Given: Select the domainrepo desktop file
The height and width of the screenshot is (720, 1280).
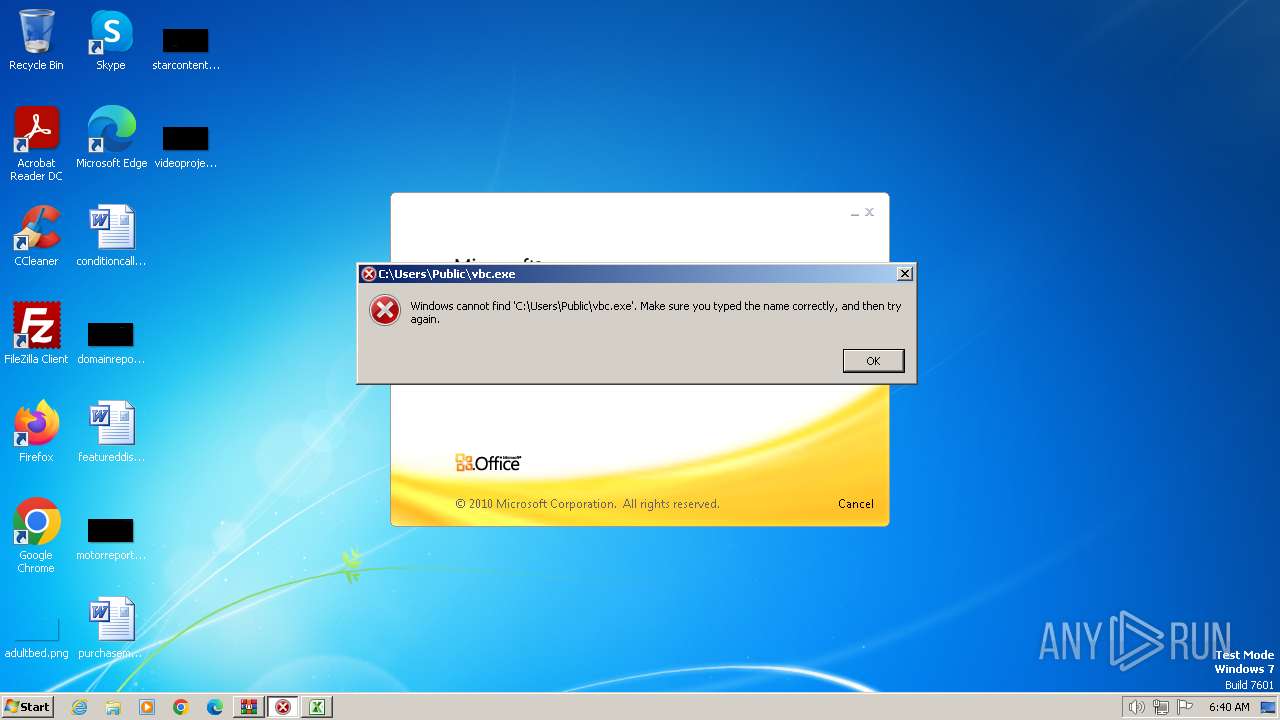Looking at the screenshot, I should [x=111, y=343].
